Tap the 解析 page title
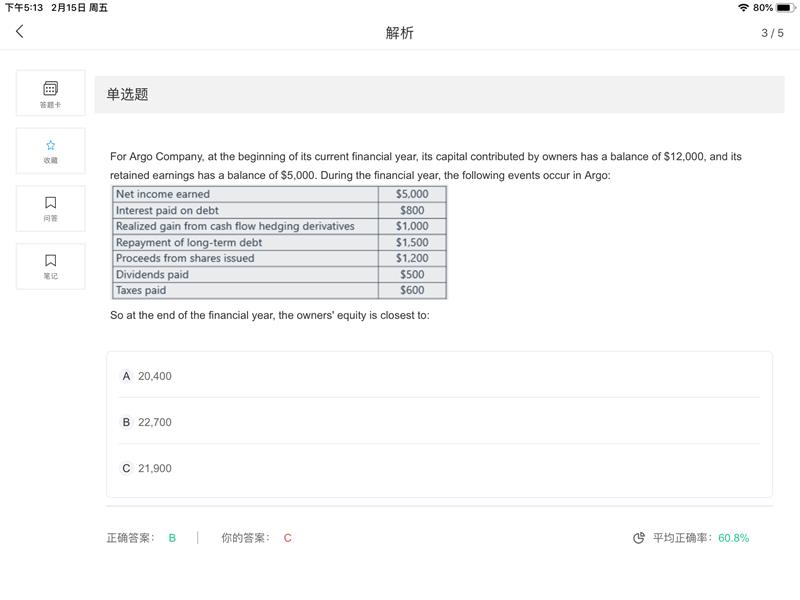The image size is (800, 600). click(x=399, y=33)
